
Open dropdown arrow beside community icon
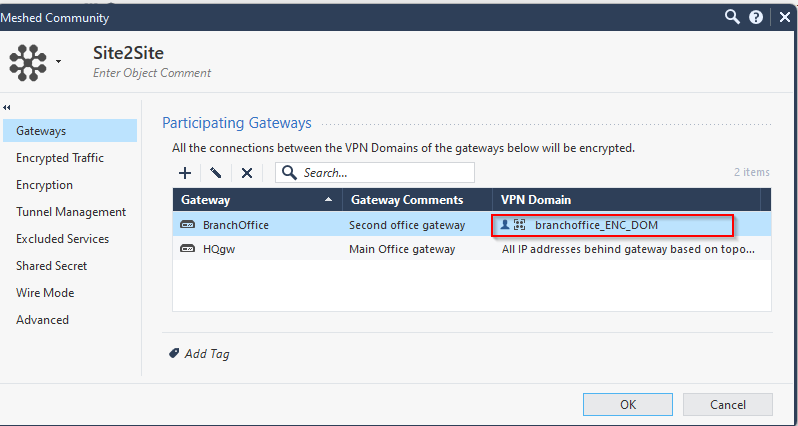[59, 62]
